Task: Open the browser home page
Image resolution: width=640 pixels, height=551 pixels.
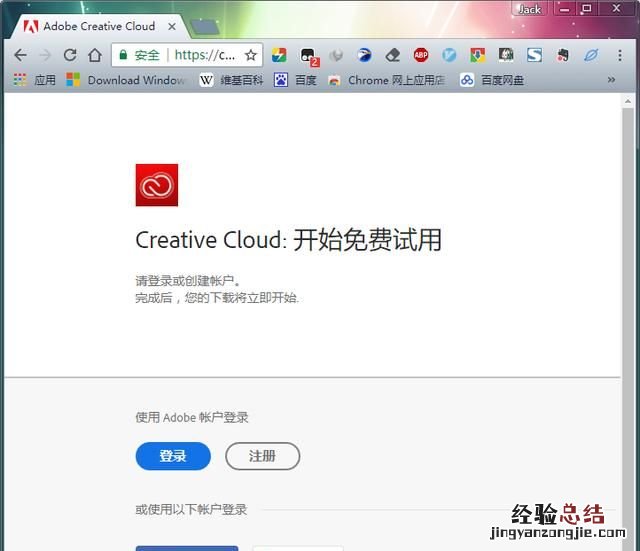Action: 95,55
